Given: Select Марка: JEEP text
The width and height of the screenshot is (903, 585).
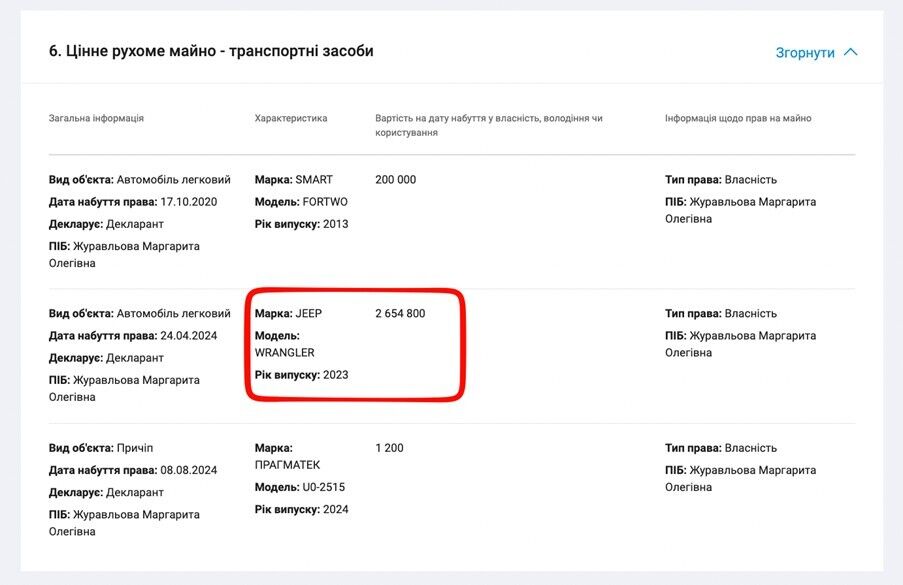Looking at the screenshot, I should 288,314.
